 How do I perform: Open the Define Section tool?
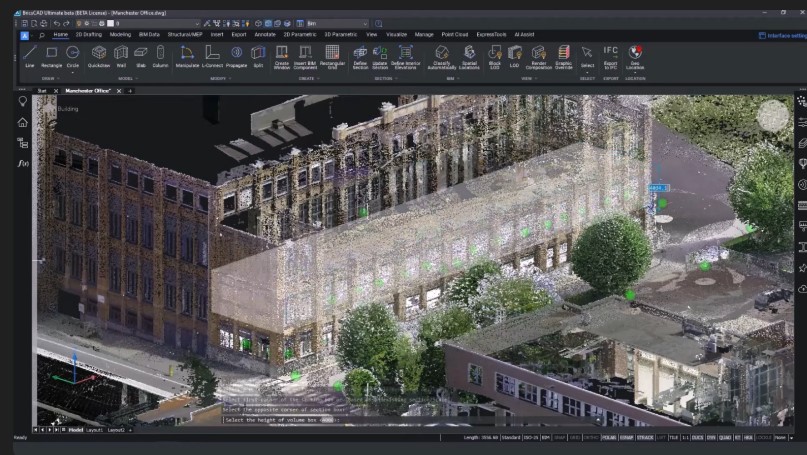[360, 54]
